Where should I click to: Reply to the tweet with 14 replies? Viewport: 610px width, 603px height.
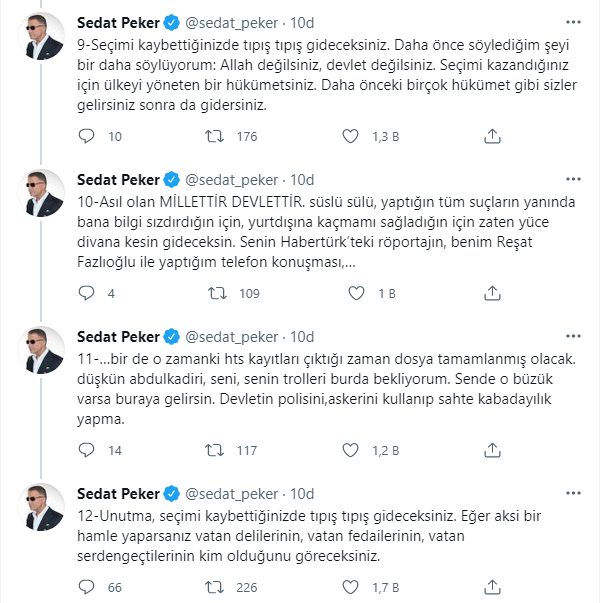pyautogui.click(x=87, y=451)
